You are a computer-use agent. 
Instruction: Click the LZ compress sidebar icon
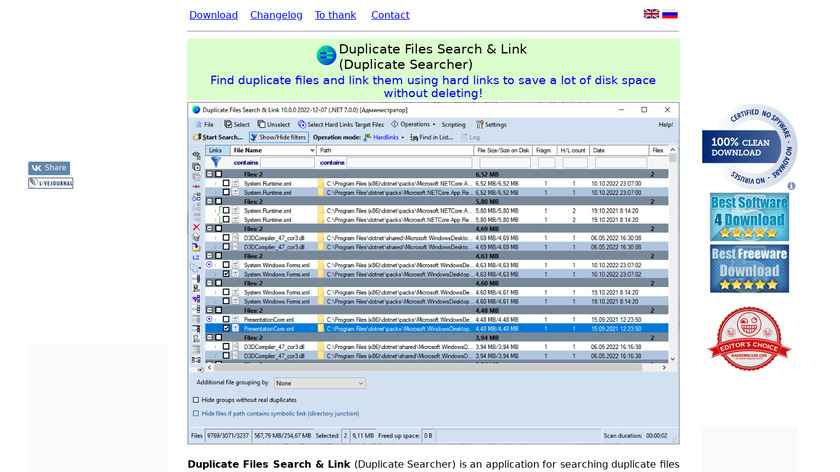click(196, 258)
